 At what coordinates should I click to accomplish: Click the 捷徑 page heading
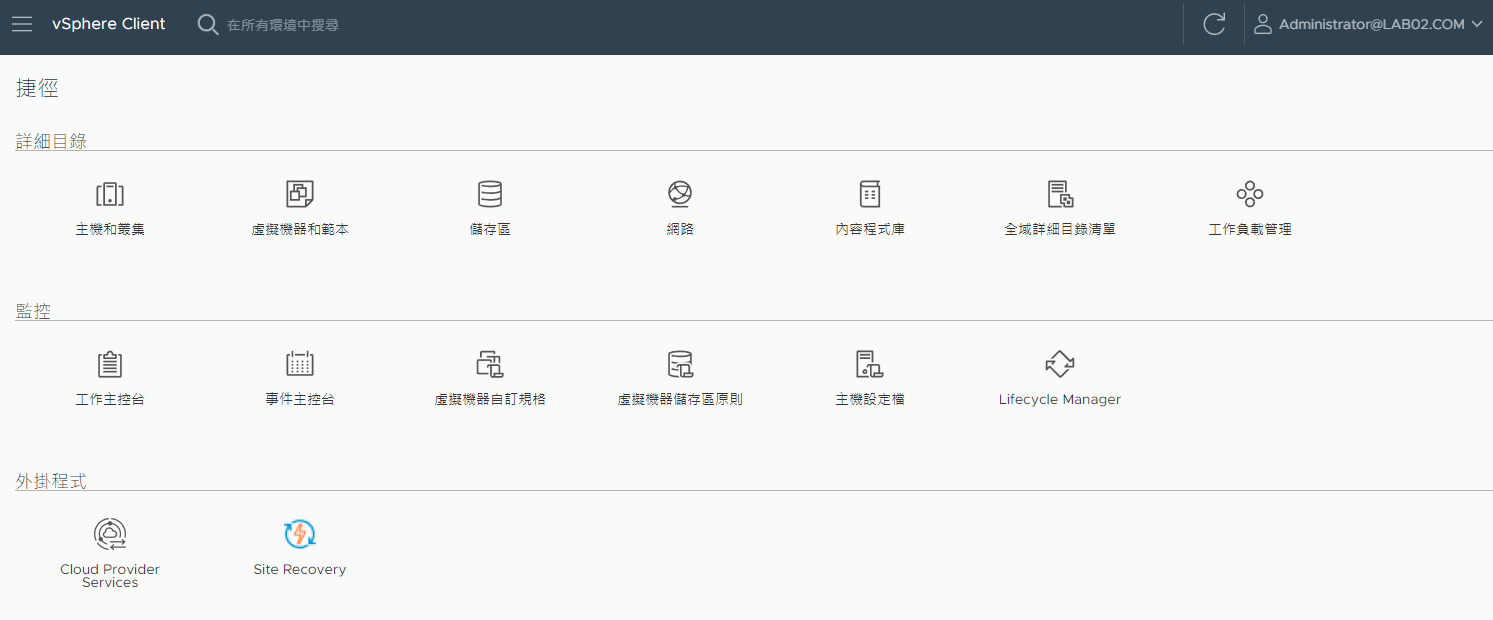coord(38,88)
